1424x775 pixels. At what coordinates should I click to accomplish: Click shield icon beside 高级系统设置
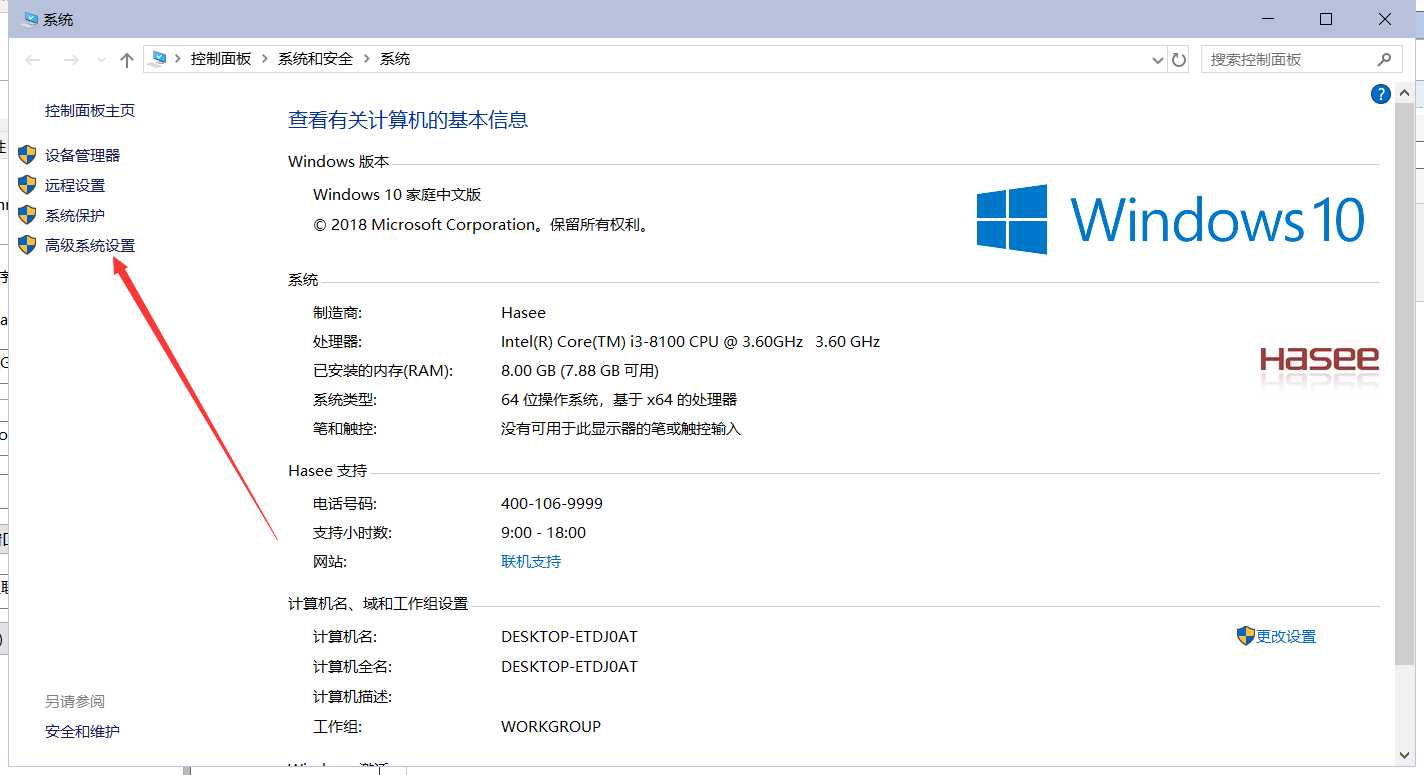coord(27,245)
